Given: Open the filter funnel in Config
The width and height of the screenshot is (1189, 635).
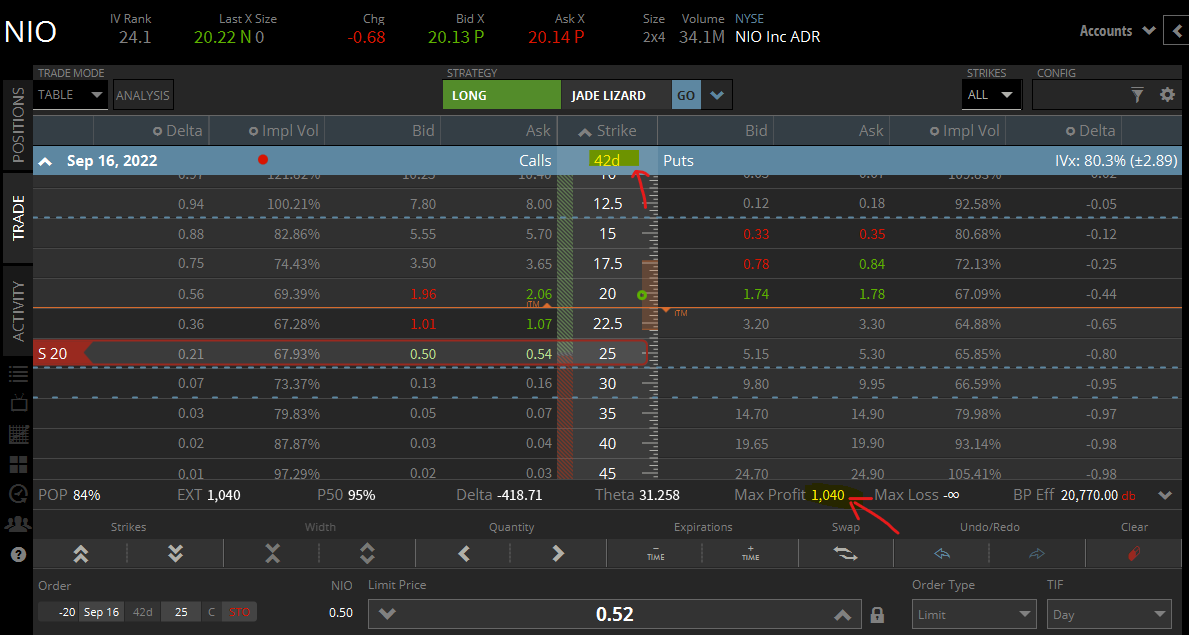Looking at the screenshot, I should tap(1137, 95).
